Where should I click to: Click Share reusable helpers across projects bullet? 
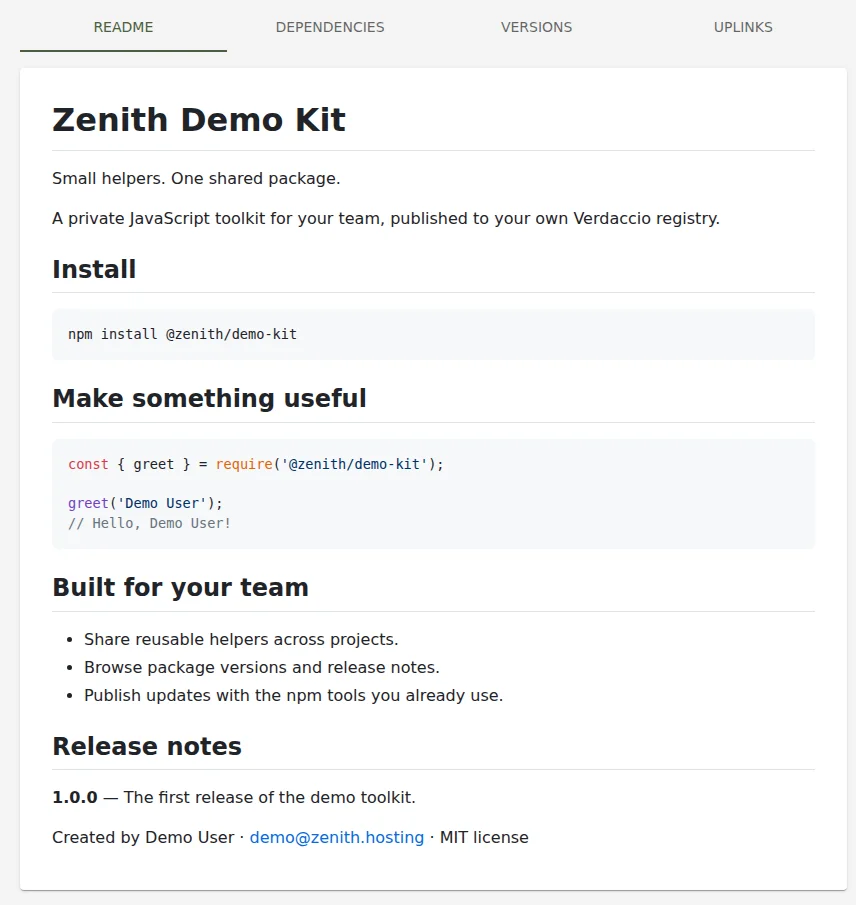241,640
